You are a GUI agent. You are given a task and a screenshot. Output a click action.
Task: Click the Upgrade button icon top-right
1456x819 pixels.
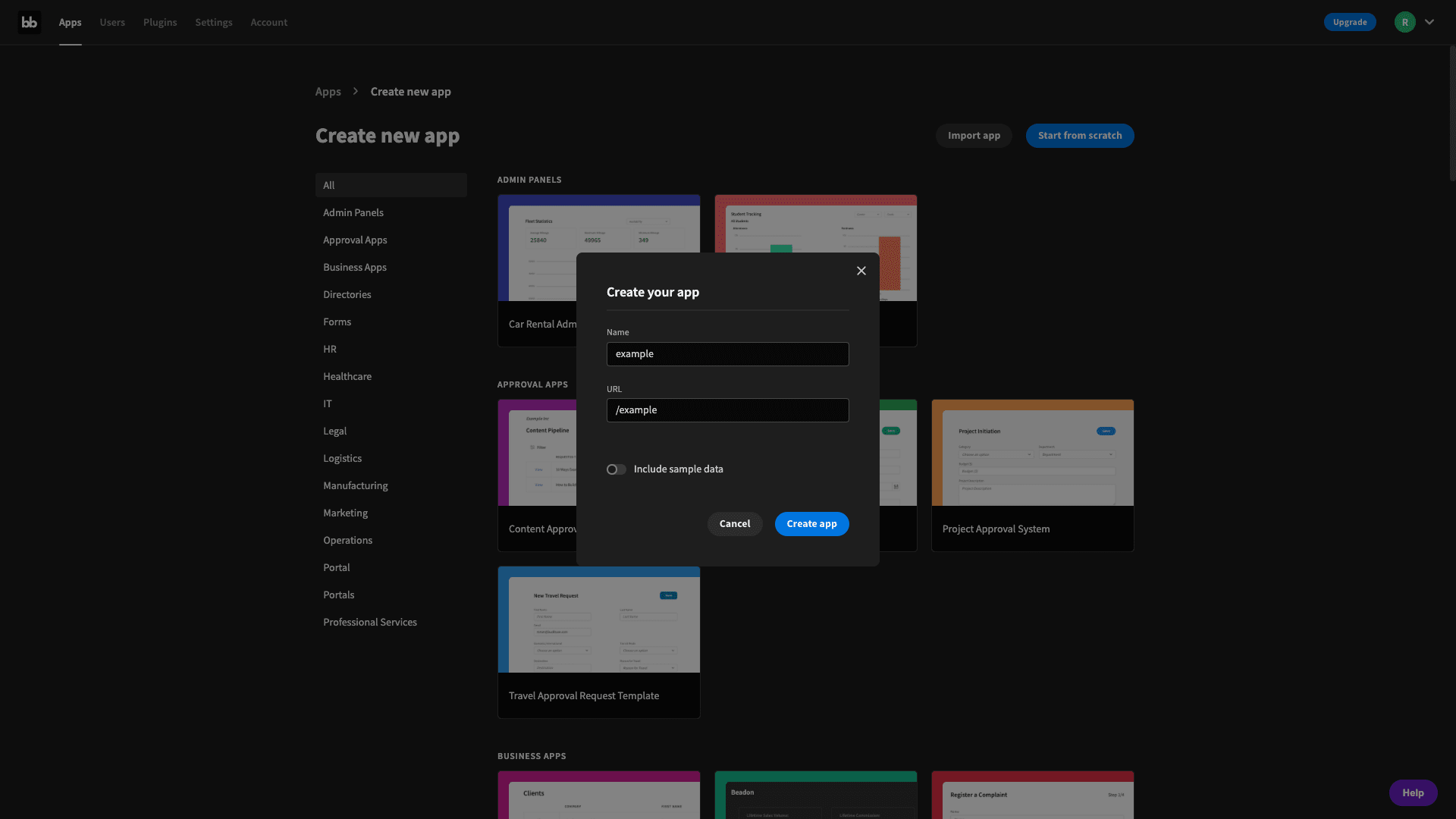point(1350,22)
